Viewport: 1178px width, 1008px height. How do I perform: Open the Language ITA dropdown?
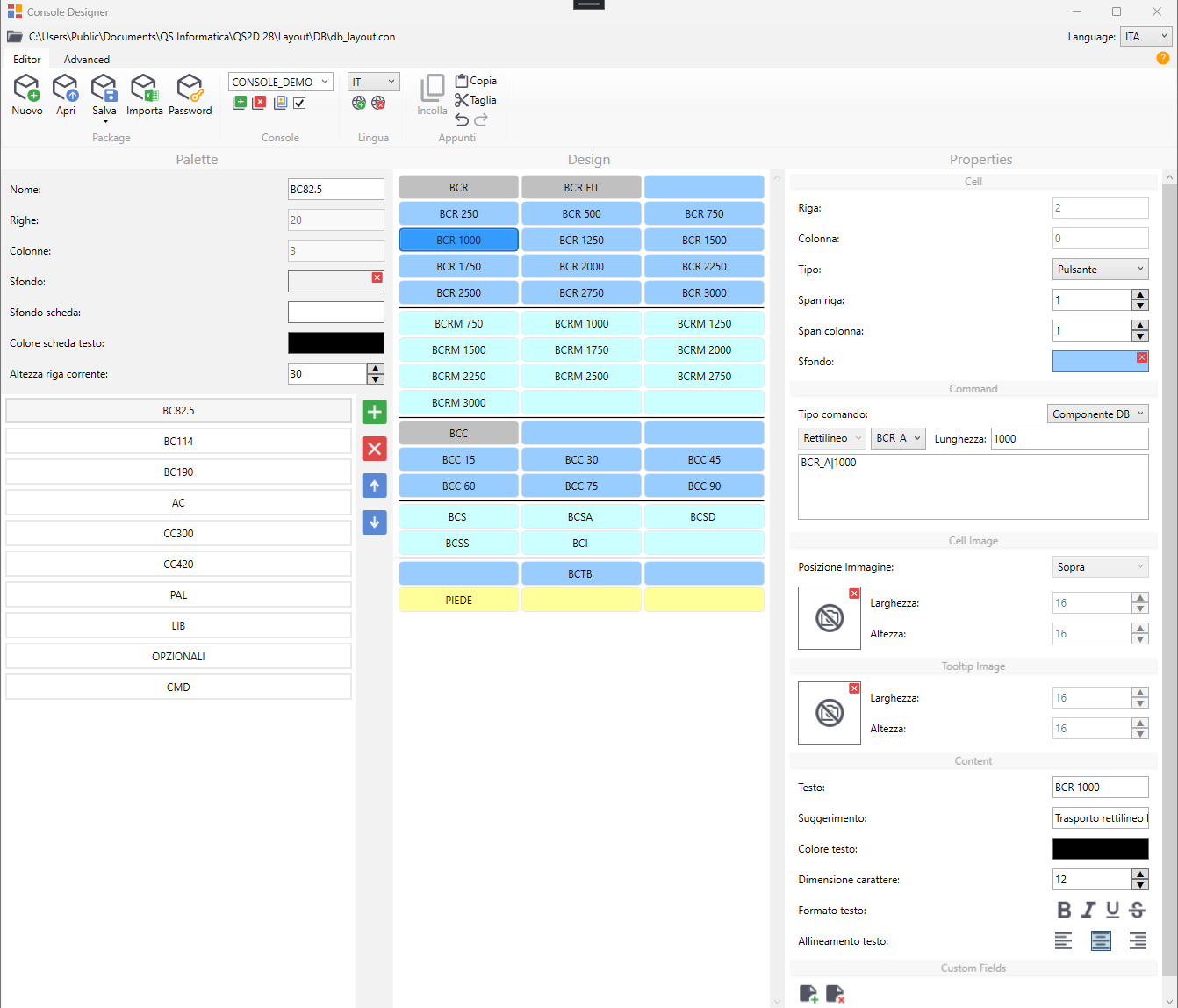(1146, 37)
